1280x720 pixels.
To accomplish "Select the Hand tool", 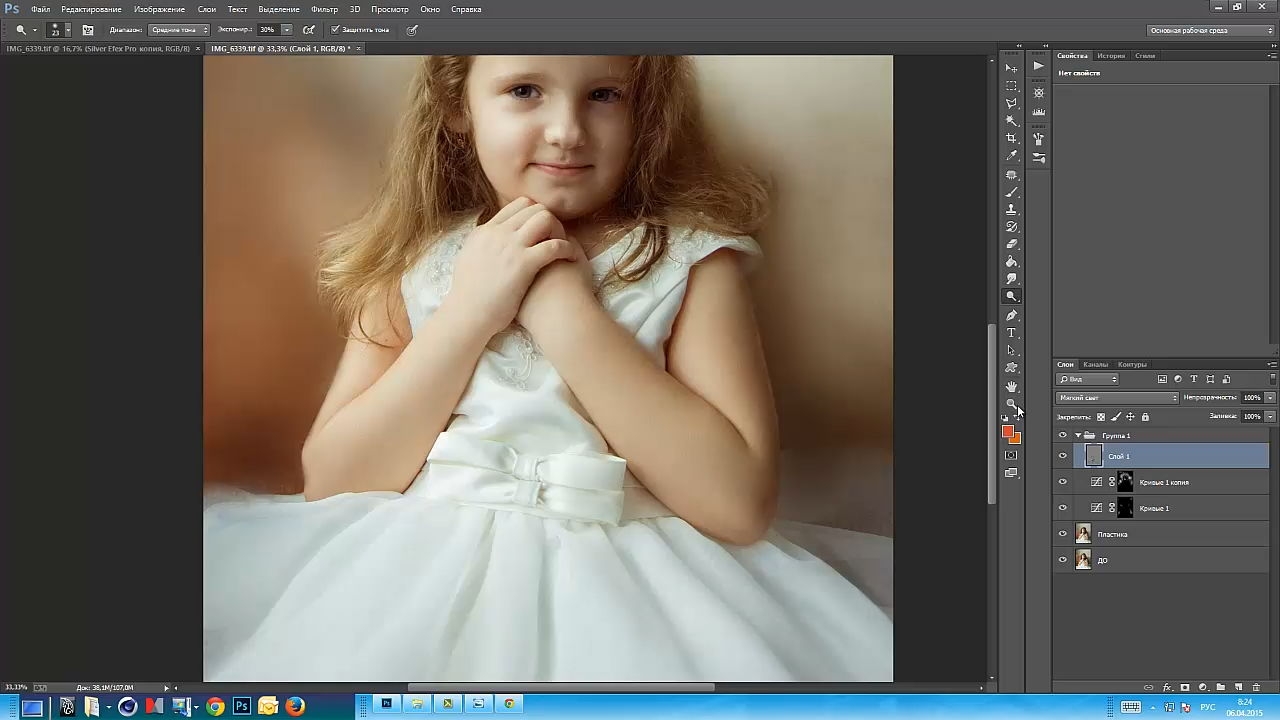I will point(1012,387).
